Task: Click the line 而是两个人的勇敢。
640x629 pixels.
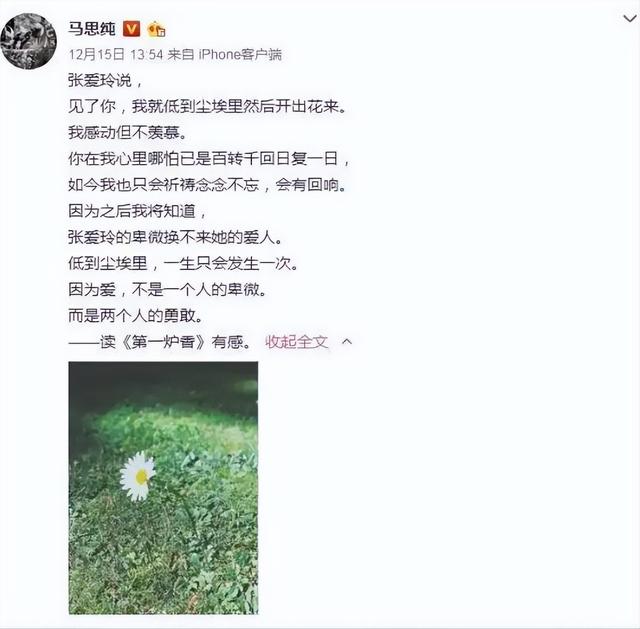Action: point(136,316)
